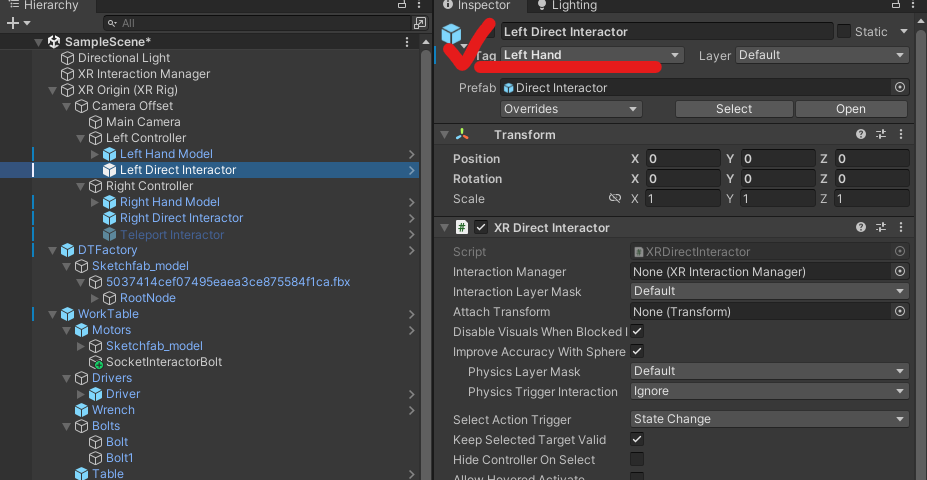Viewport: 927px width, 480px height.
Task: Select Teleport Interactor in hierarchy
Action: [x=172, y=235]
